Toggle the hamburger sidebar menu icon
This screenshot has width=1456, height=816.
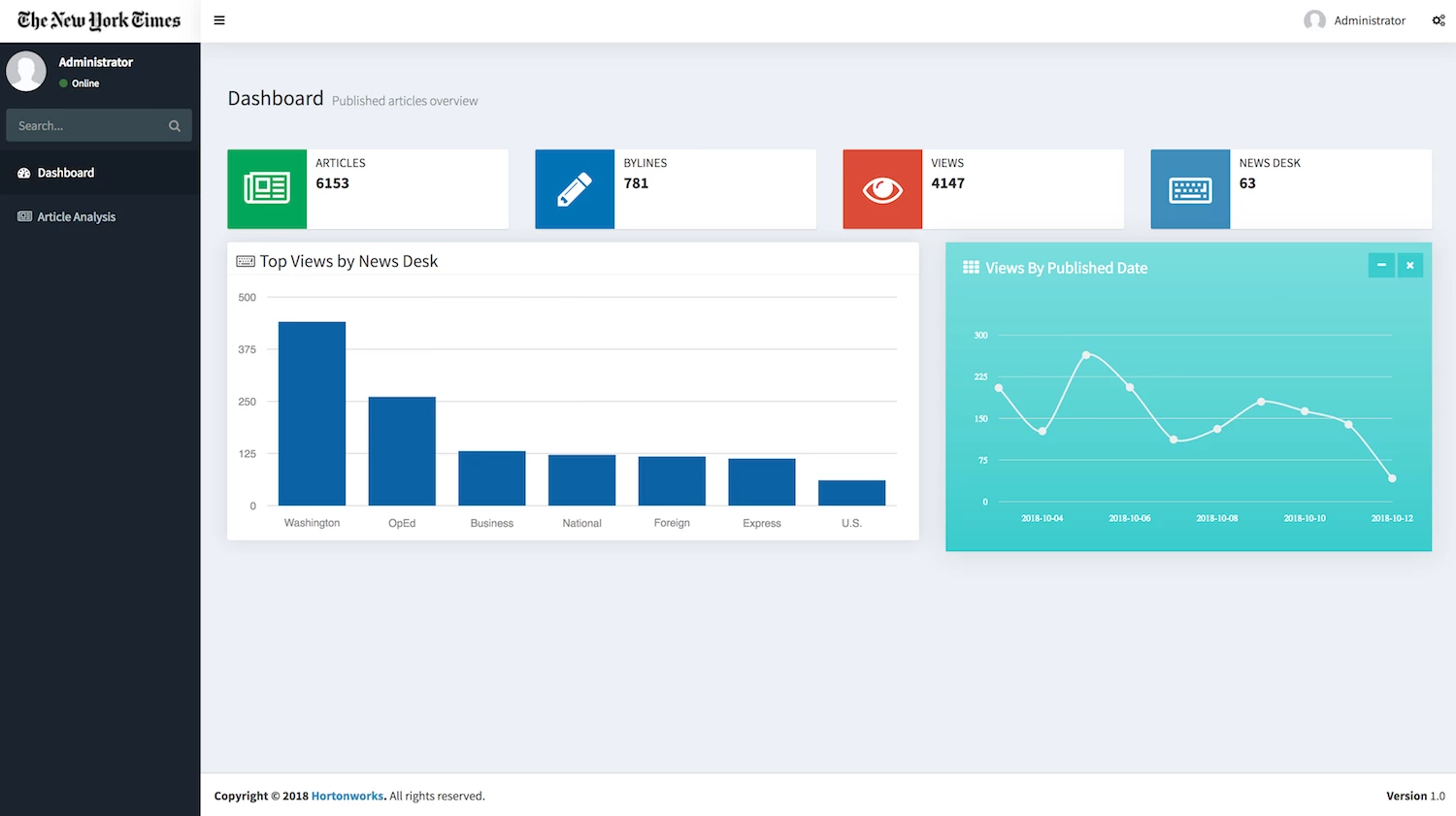tap(219, 20)
